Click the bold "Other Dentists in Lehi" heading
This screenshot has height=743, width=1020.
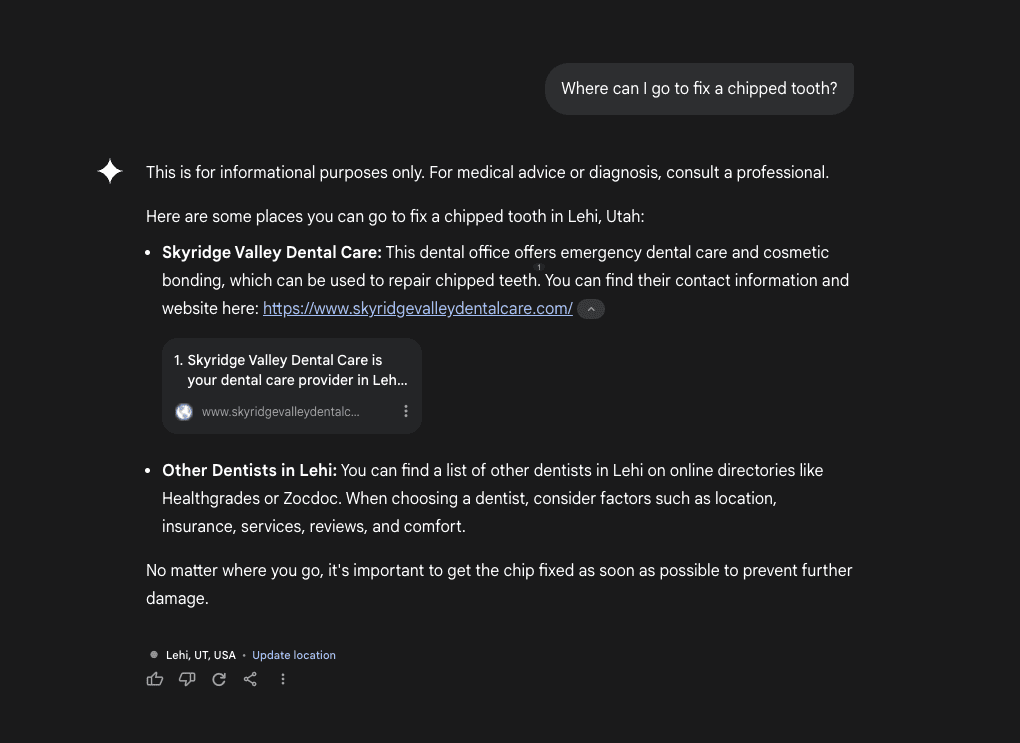coord(249,470)
